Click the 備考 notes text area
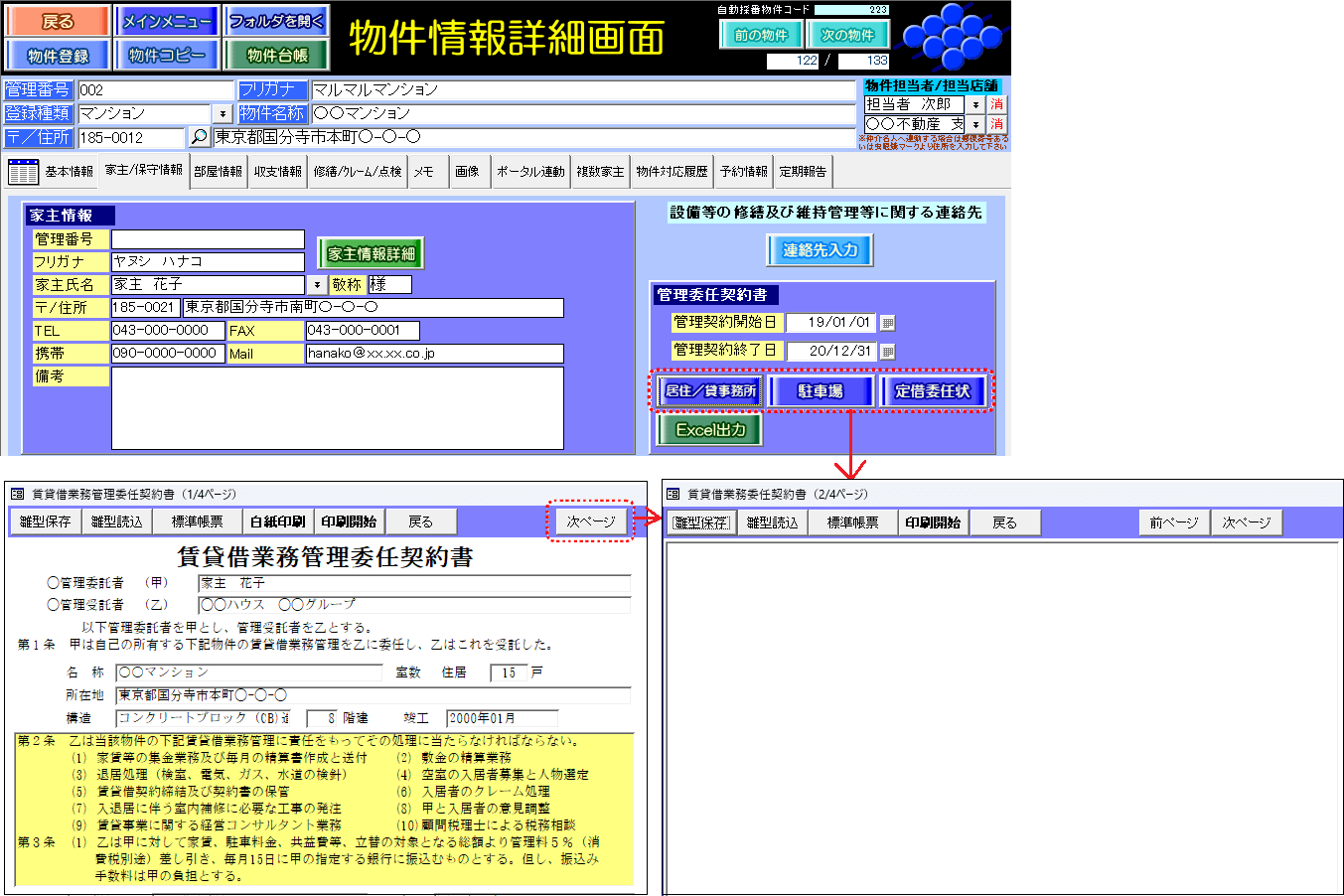The height and width of the screenshot is (896, 1344). [x=337, y=408]
